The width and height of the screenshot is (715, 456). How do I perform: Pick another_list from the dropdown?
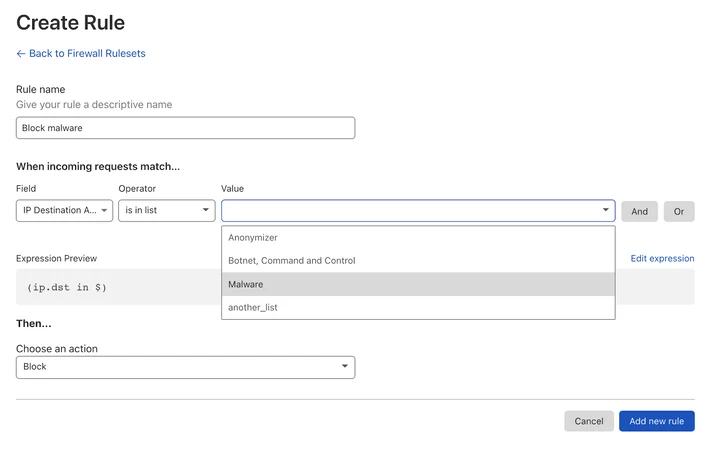click(418, 307)
